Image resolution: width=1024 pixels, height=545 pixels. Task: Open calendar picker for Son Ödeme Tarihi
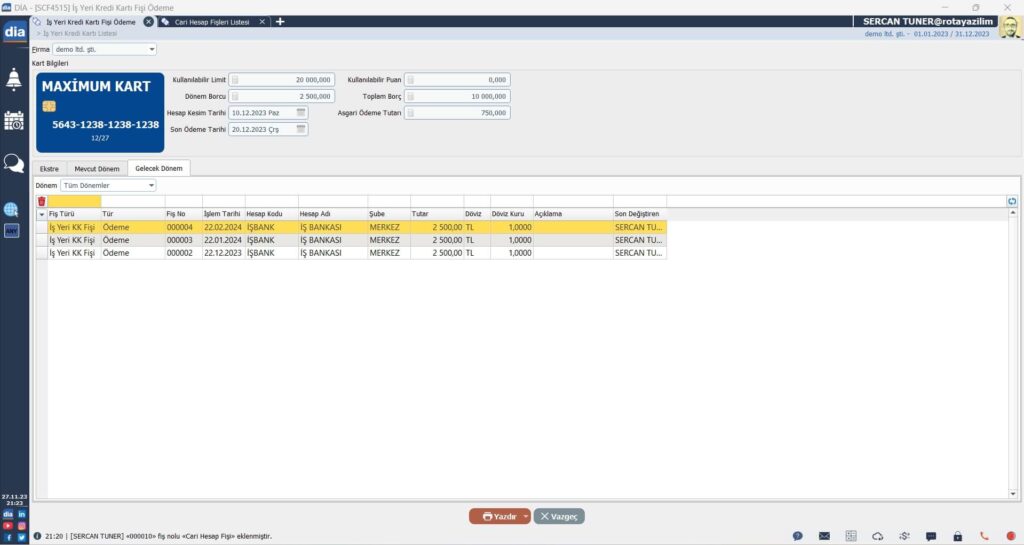tap(301, 129)
